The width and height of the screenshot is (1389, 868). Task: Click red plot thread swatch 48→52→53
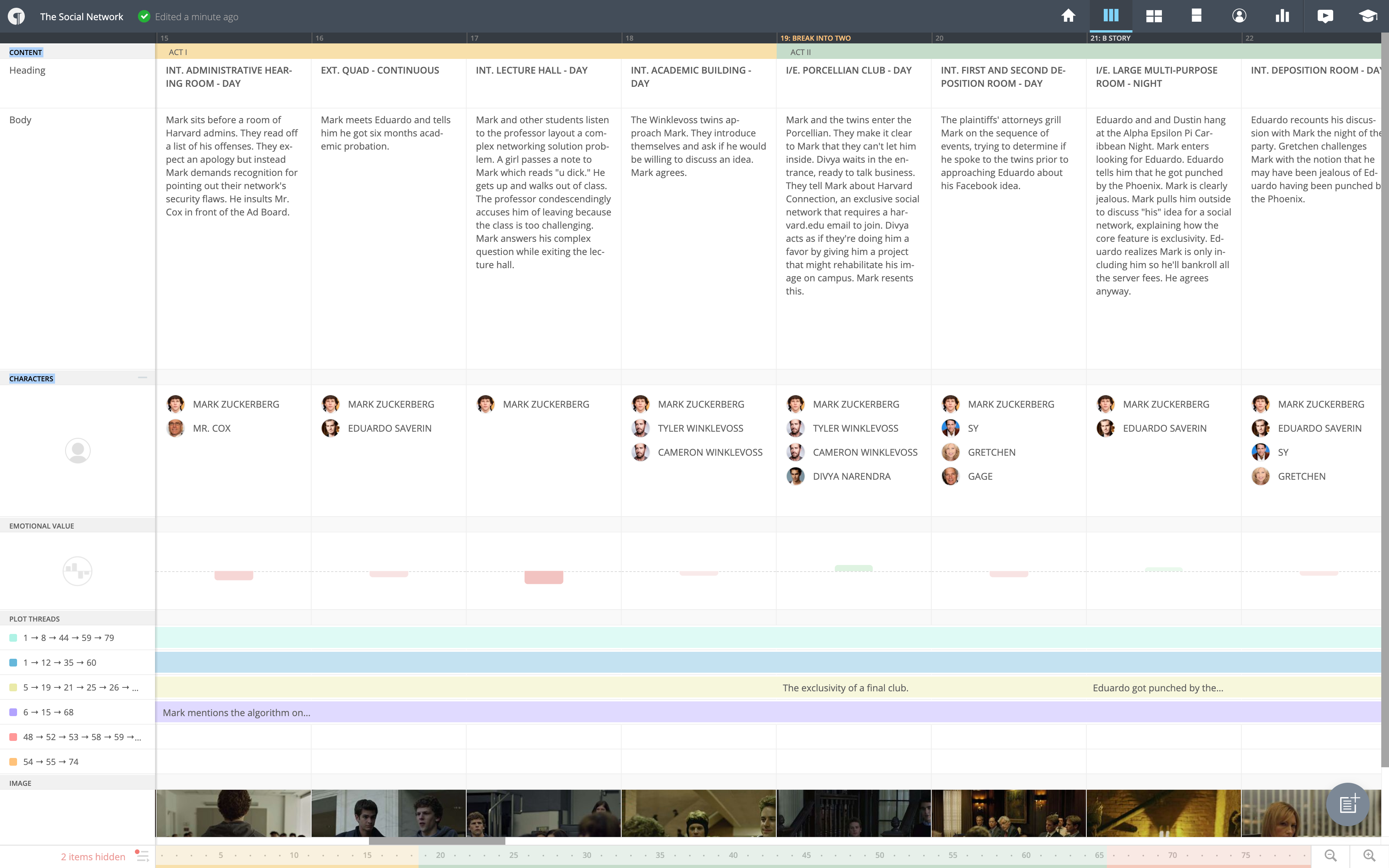tap(13, 737)
